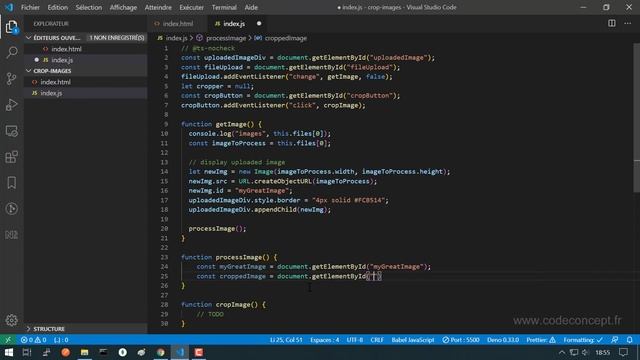Open the last activity bar icon above the gear
Screen dimensions: 640x360
coord(11,235)
